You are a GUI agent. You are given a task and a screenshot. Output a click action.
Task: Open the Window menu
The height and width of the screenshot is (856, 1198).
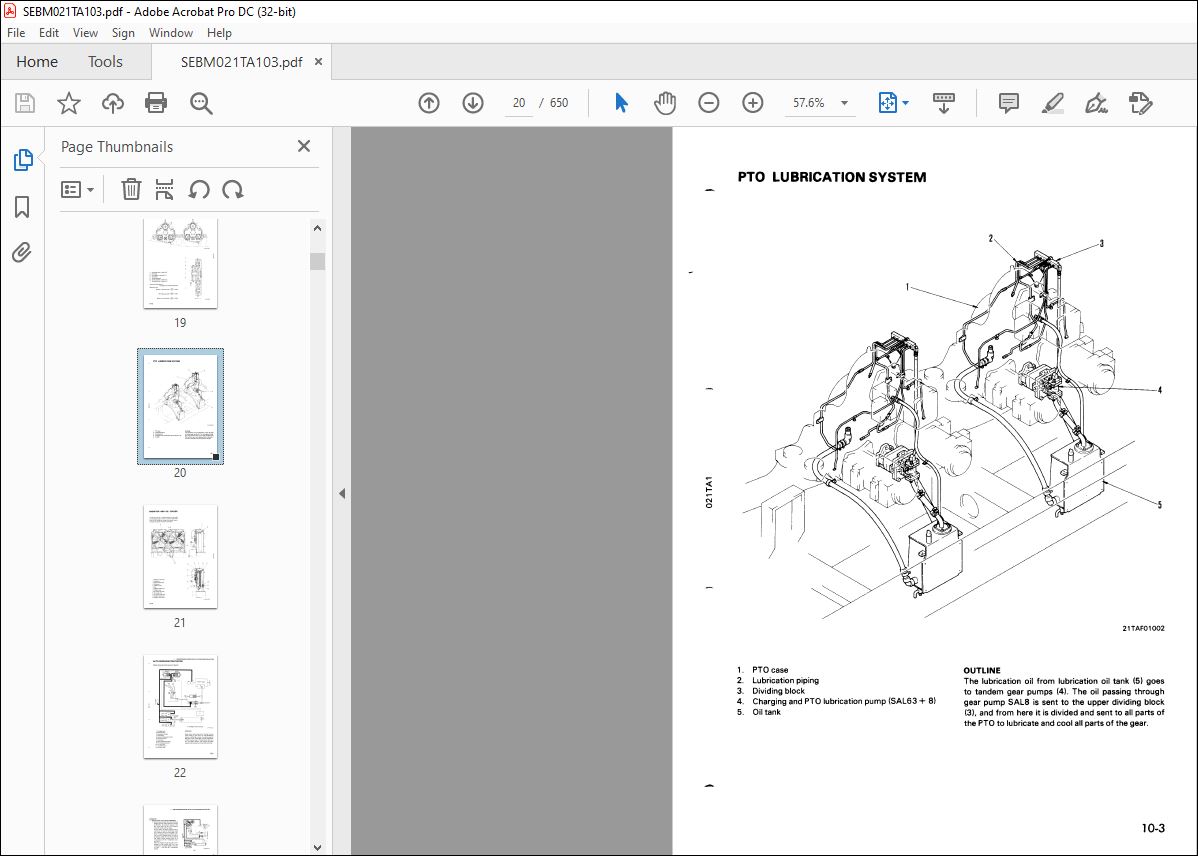[x=170, y=33]
